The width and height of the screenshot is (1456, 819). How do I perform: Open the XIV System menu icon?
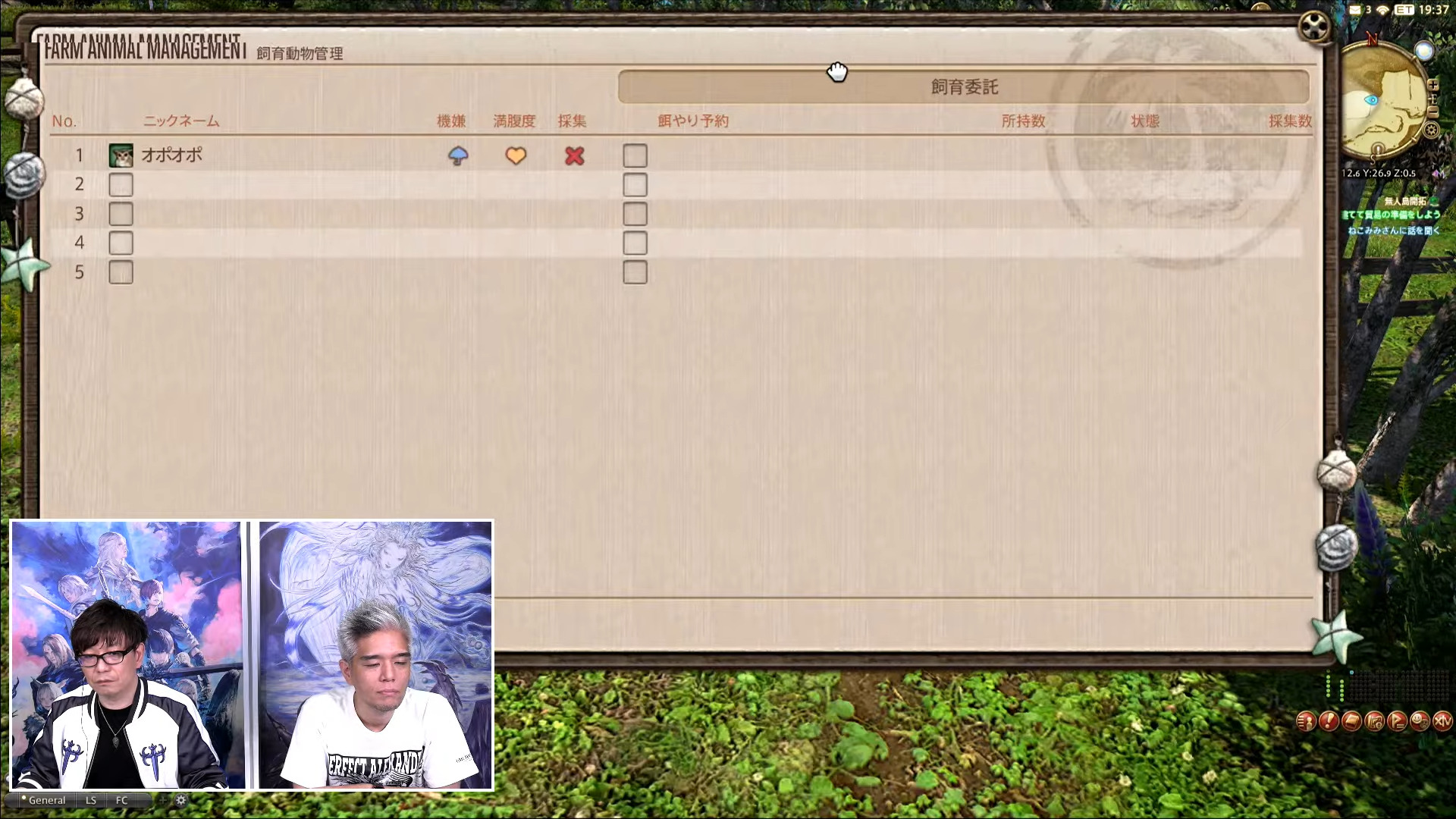[x=1442, y=721]
